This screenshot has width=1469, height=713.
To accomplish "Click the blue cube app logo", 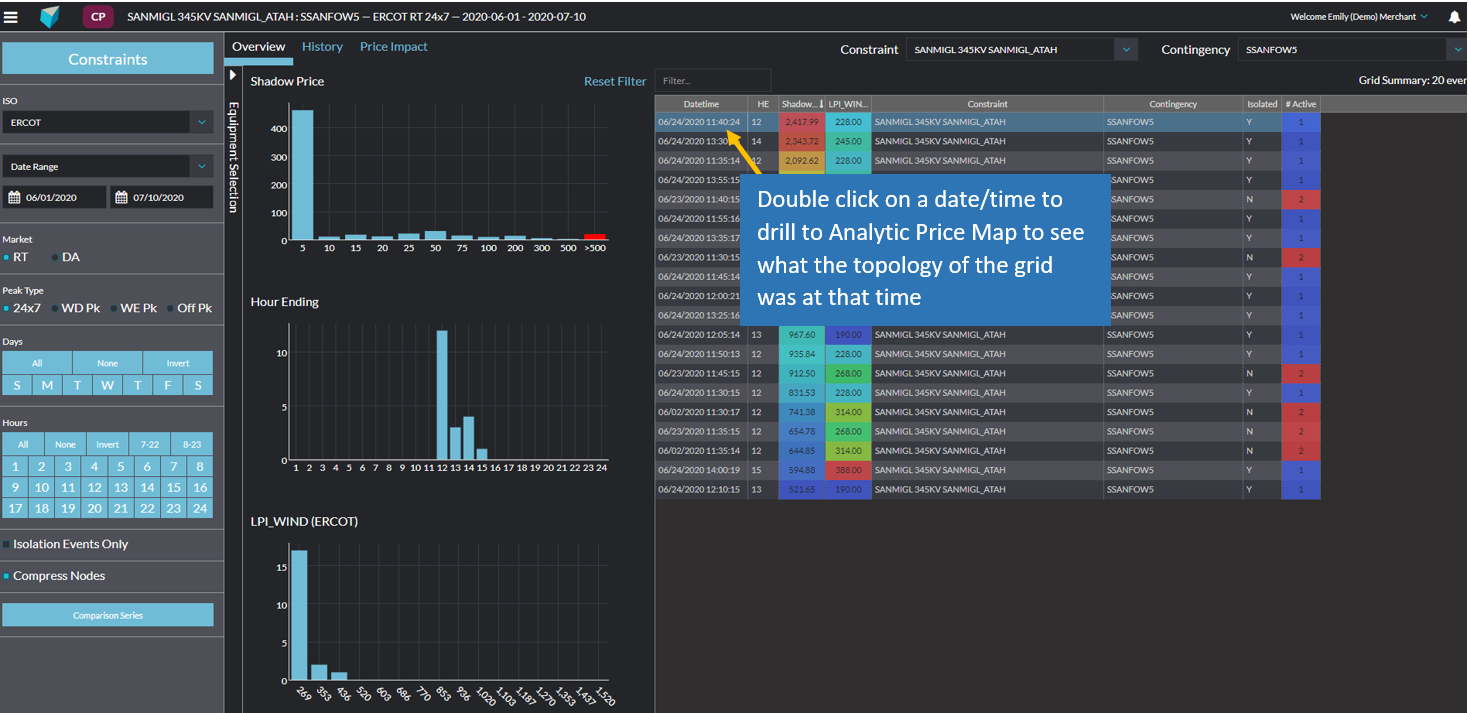I will pyautogui.click(x=50, y=17).
